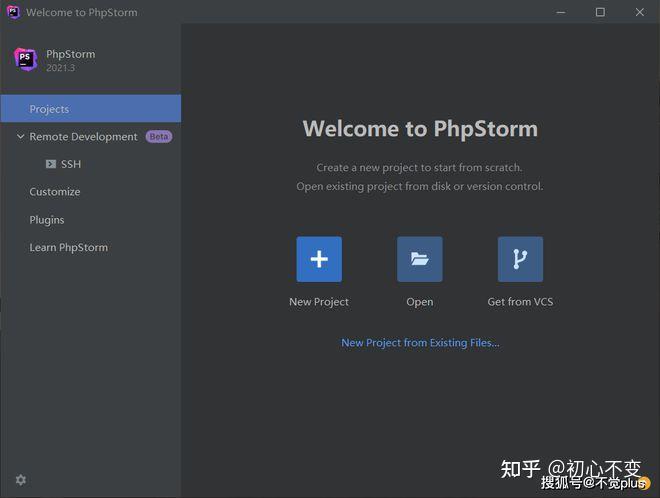Choose the SSH label under Remote Development
This screenshot has height=498, width=660.
71,164
